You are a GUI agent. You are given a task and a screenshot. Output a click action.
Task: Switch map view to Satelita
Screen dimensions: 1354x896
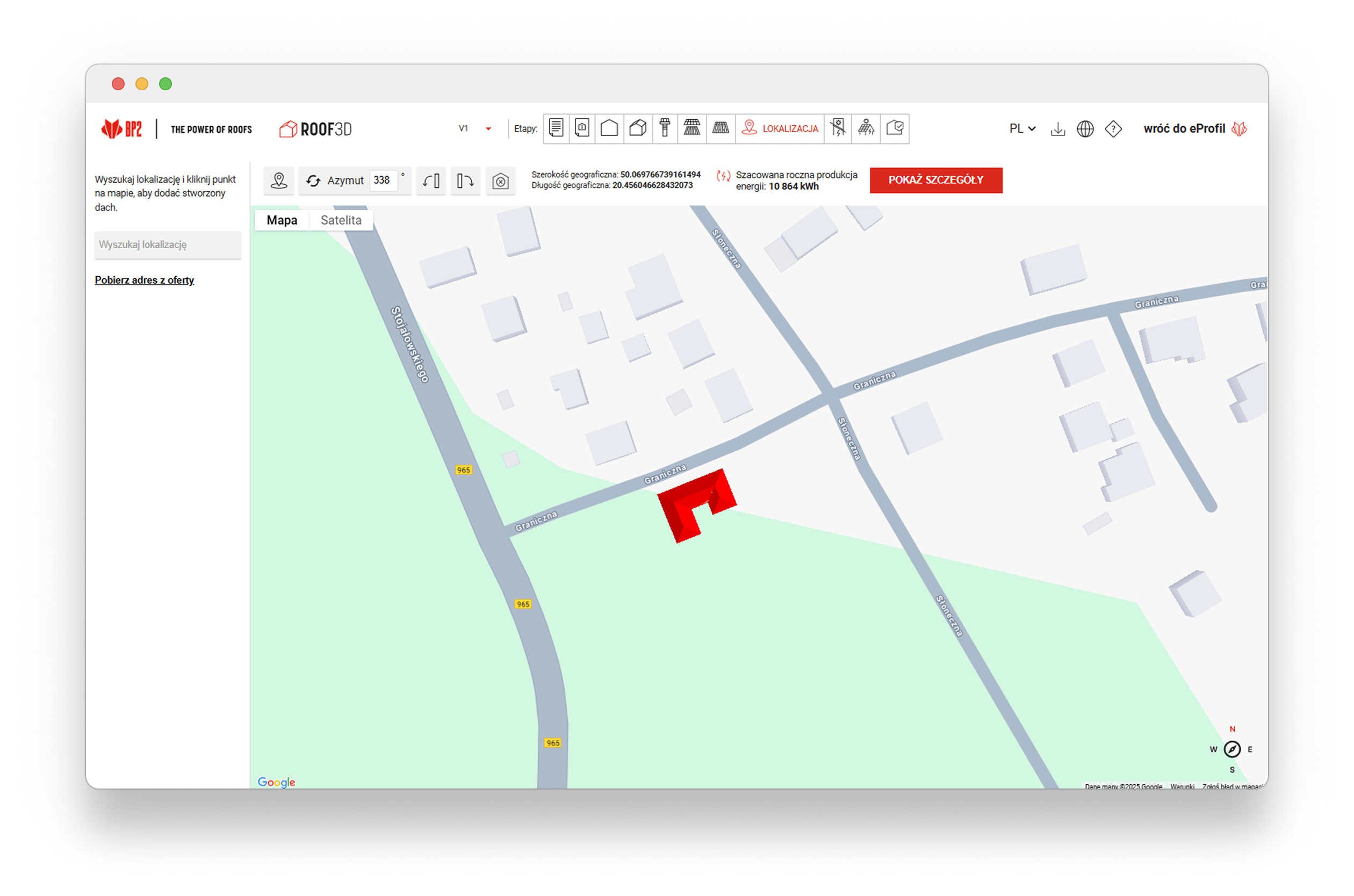point(341,220)
